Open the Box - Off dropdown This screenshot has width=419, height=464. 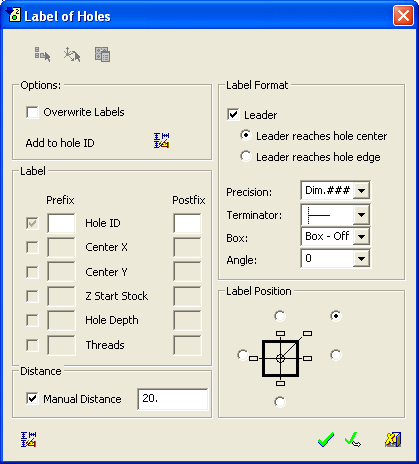tap(361, 237)
